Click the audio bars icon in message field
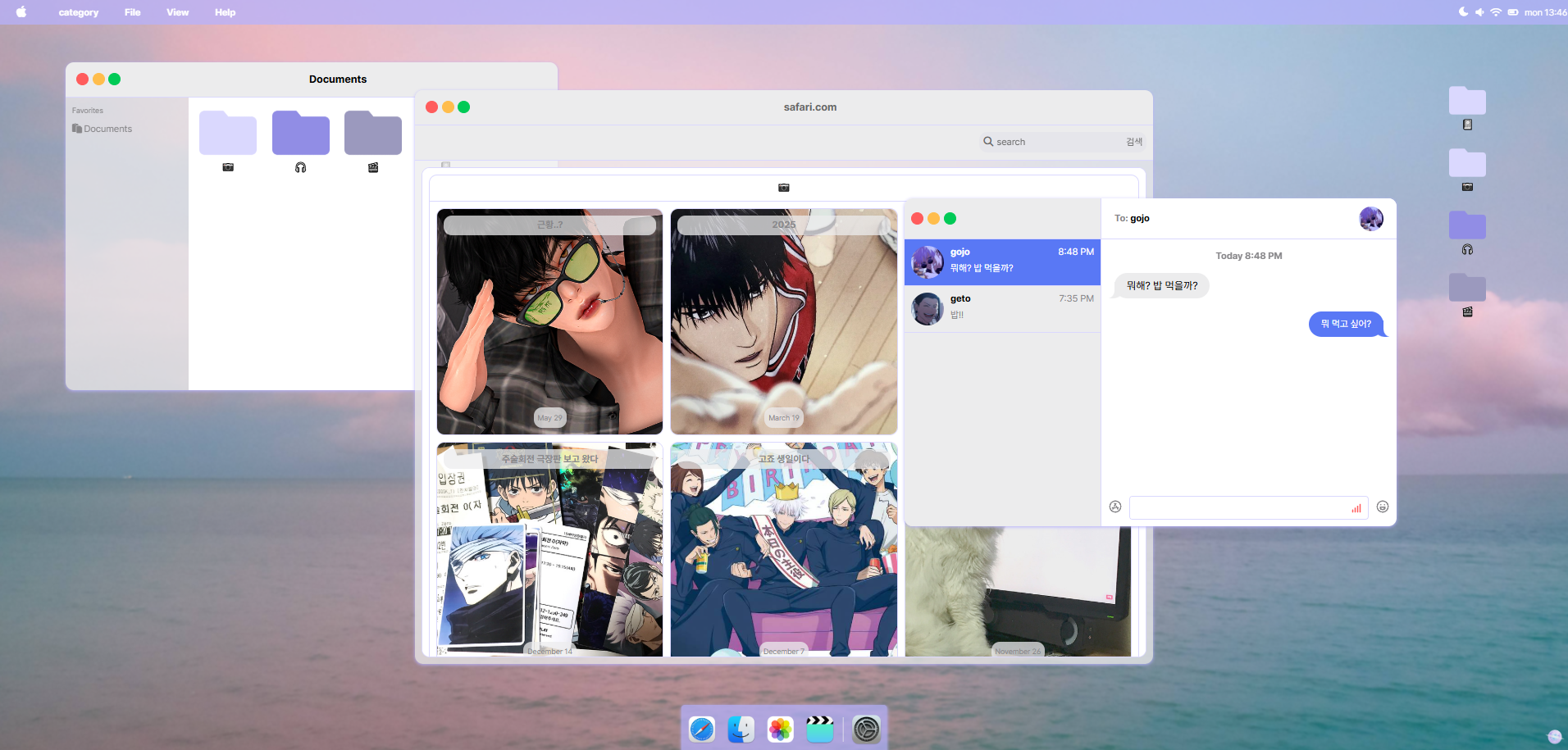The width and height of the screenshot is (1568, 750). tap(1356, 508)
